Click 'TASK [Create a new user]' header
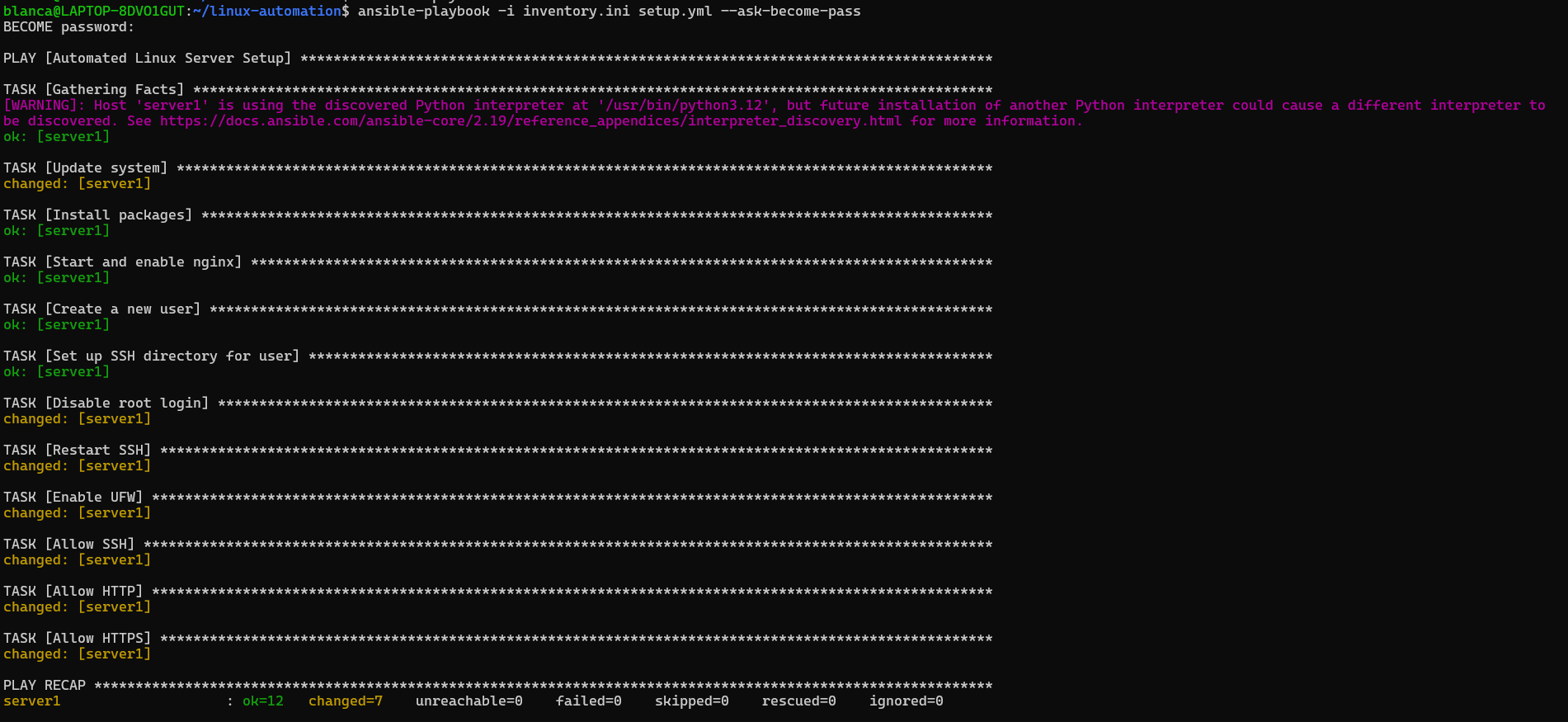This screenshot has width=1568, height=722. 101,309
